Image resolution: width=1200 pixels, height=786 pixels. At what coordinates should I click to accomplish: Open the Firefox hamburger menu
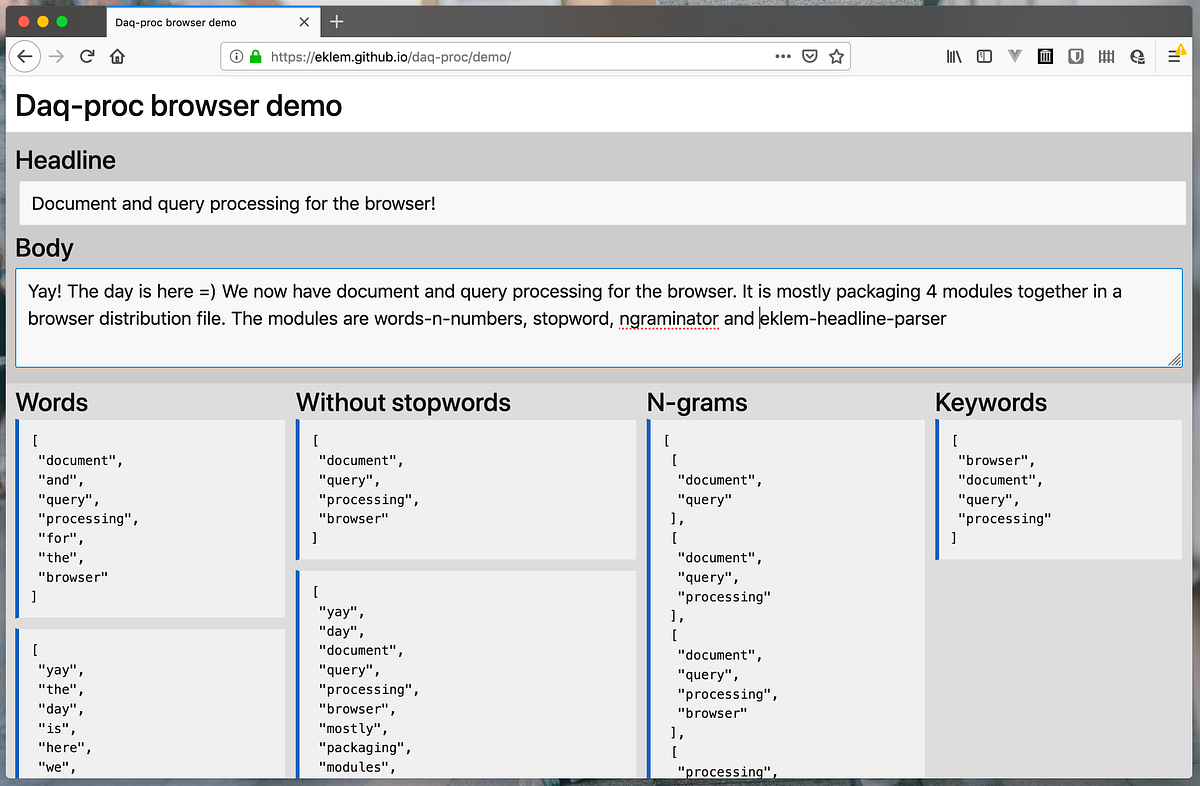point(1174,56)
